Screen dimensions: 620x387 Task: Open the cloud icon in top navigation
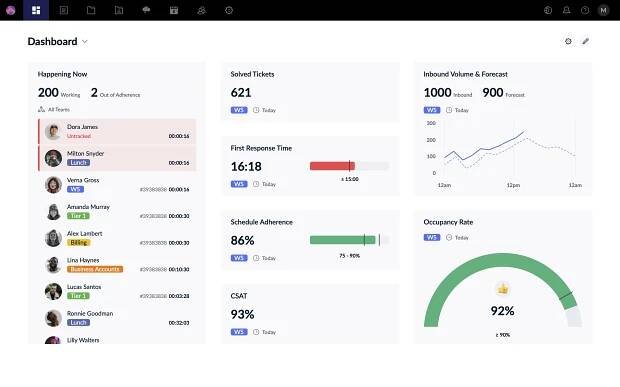click(146, 10)
